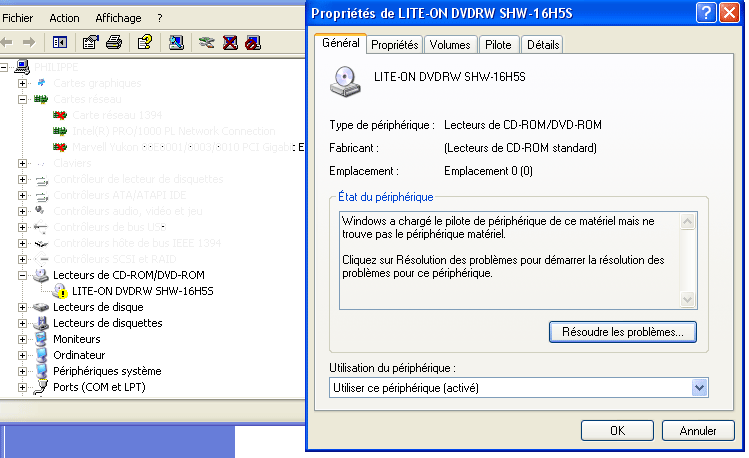Click the disable device toolbar icon
Image resolution: width=749 pixels, height=458 pixels.
(x=253, y=43)
